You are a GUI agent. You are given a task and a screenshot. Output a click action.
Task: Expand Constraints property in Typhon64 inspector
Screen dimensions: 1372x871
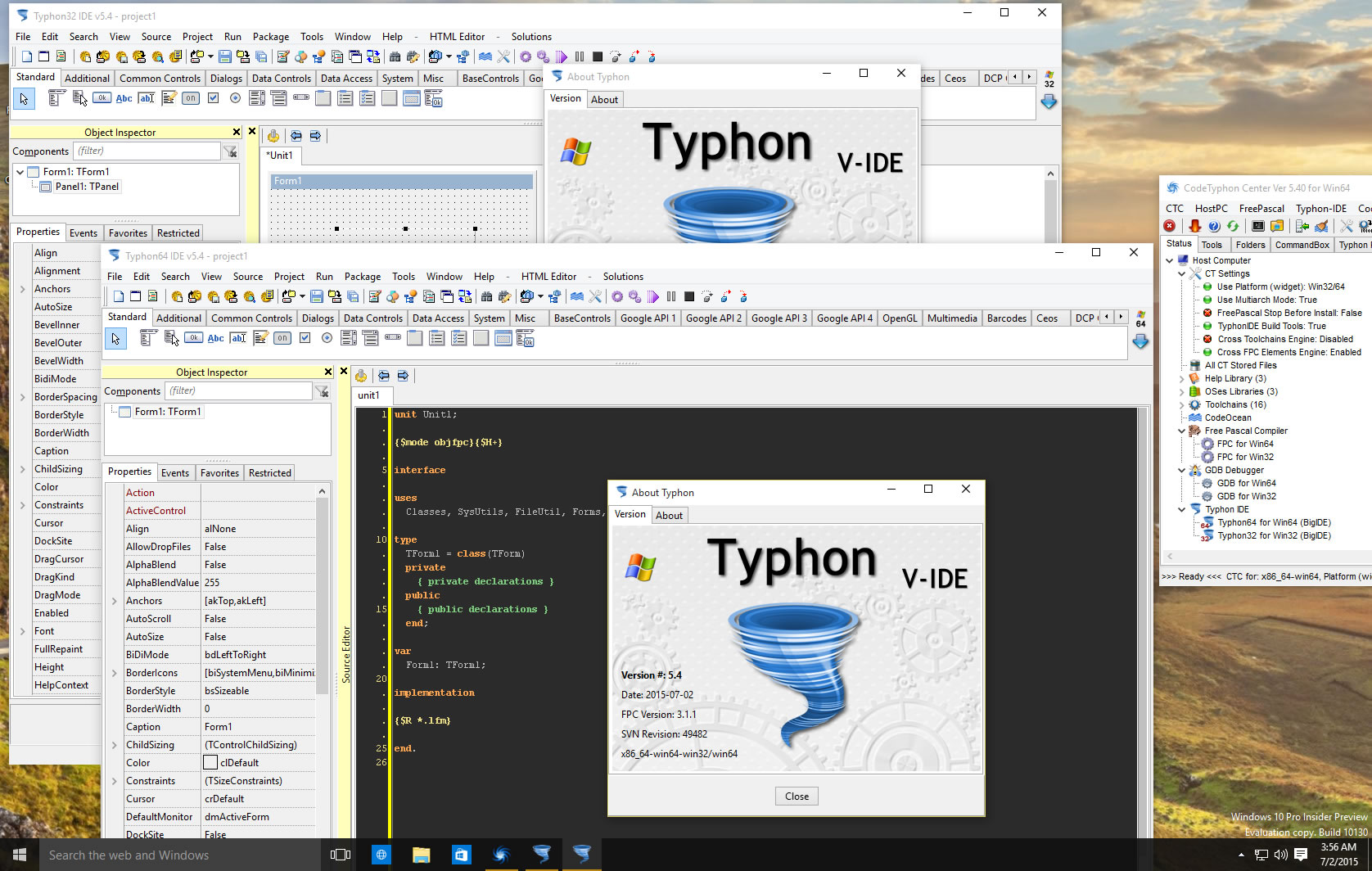tap(115, 781)
